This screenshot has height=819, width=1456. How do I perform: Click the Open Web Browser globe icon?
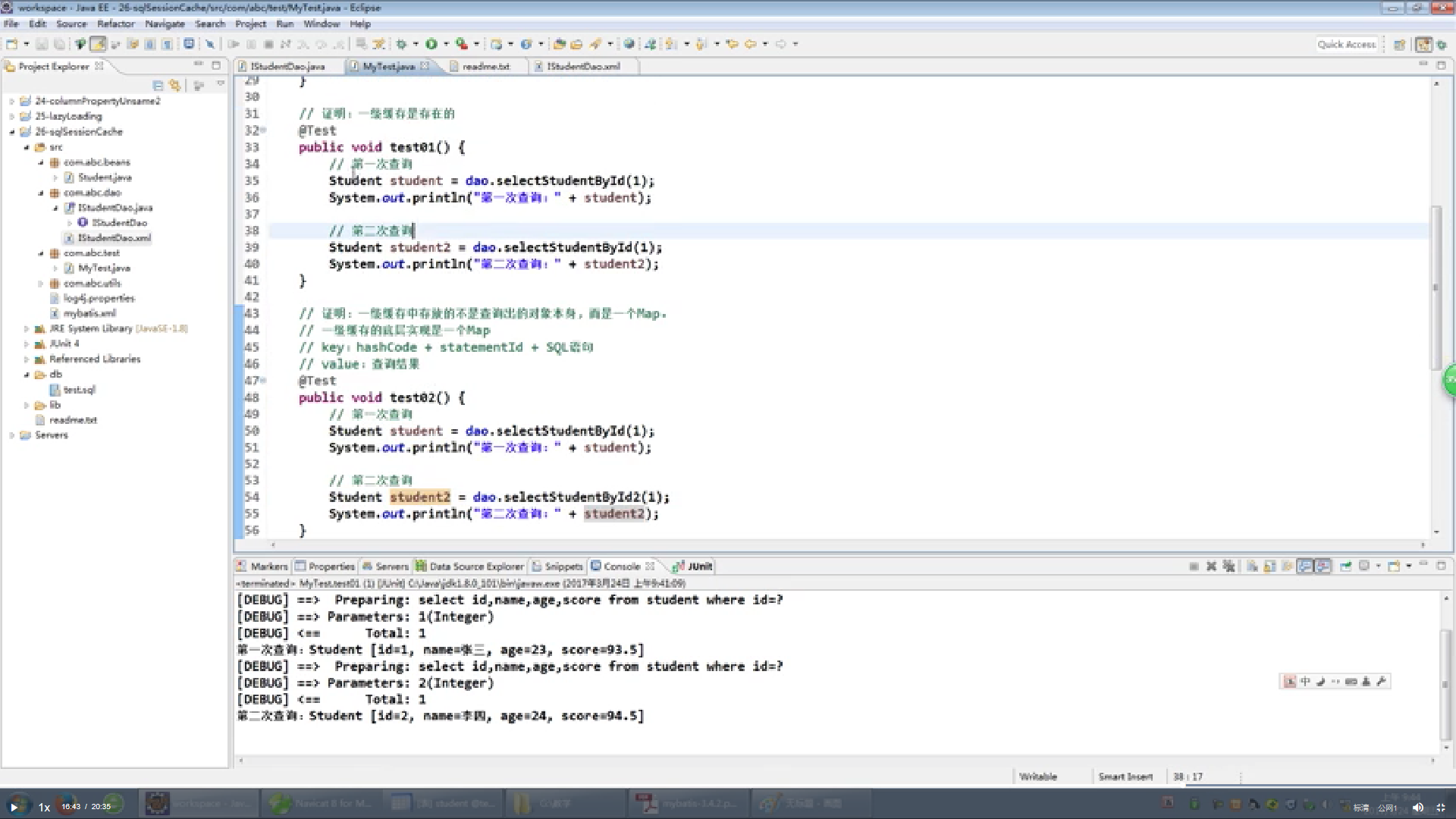[x=629, y=44]
